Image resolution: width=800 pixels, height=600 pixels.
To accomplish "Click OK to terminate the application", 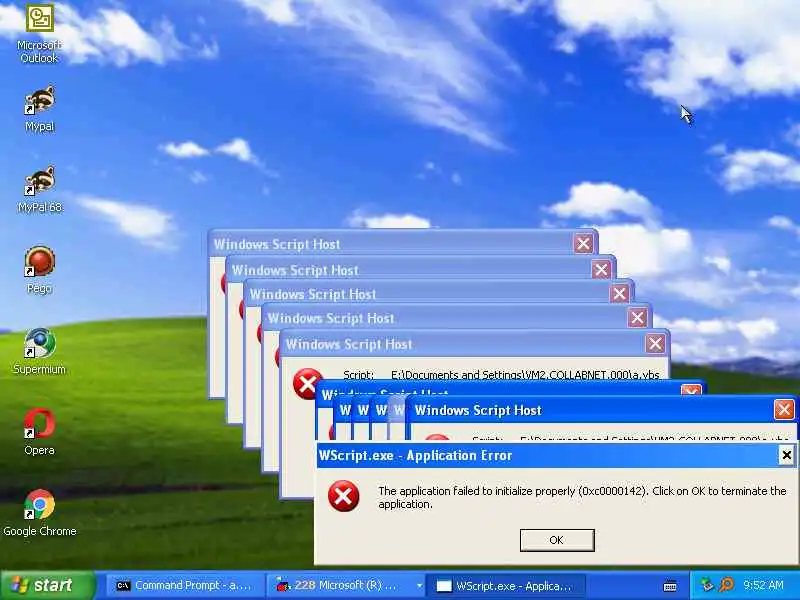I will (x=557, y=540).
